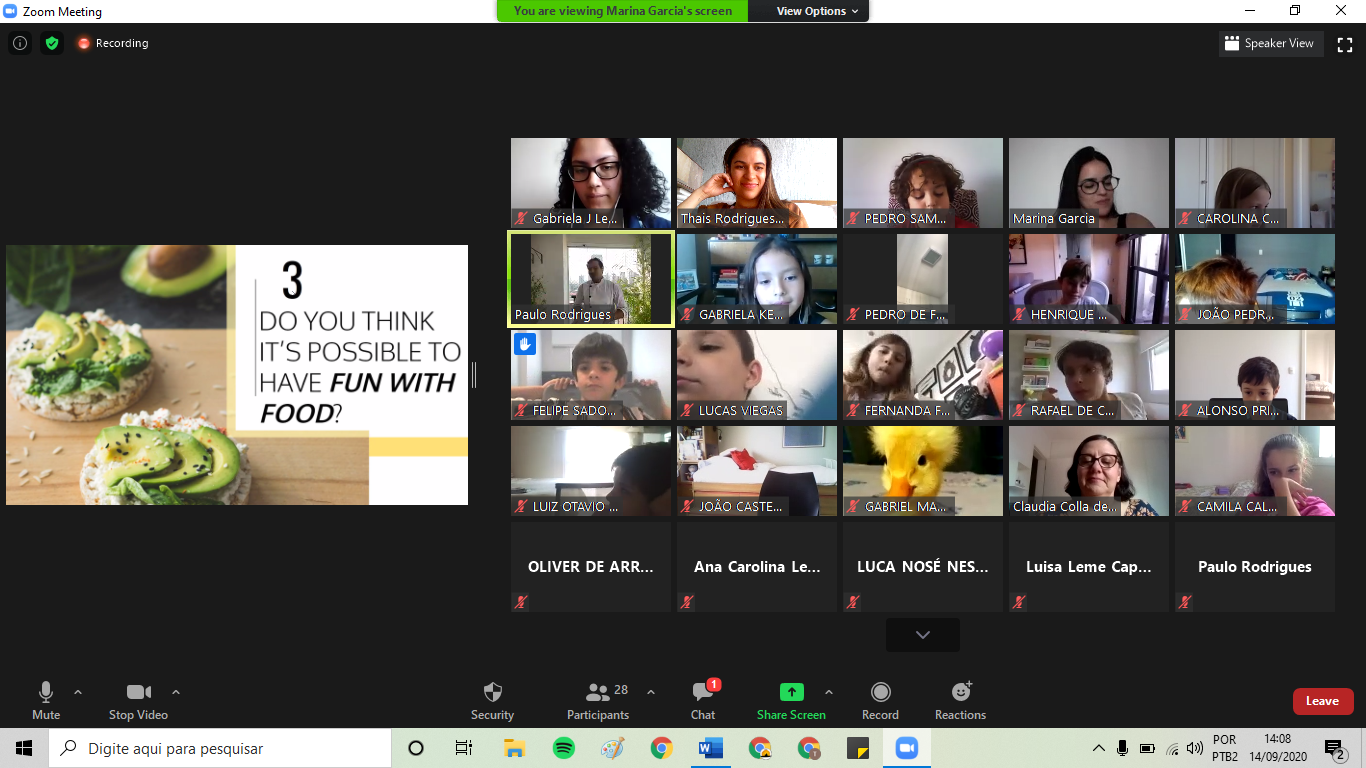Switch to Speaker View
Image resolution: width=1366 pixels, height=768 pixels.
point(1271,44)
